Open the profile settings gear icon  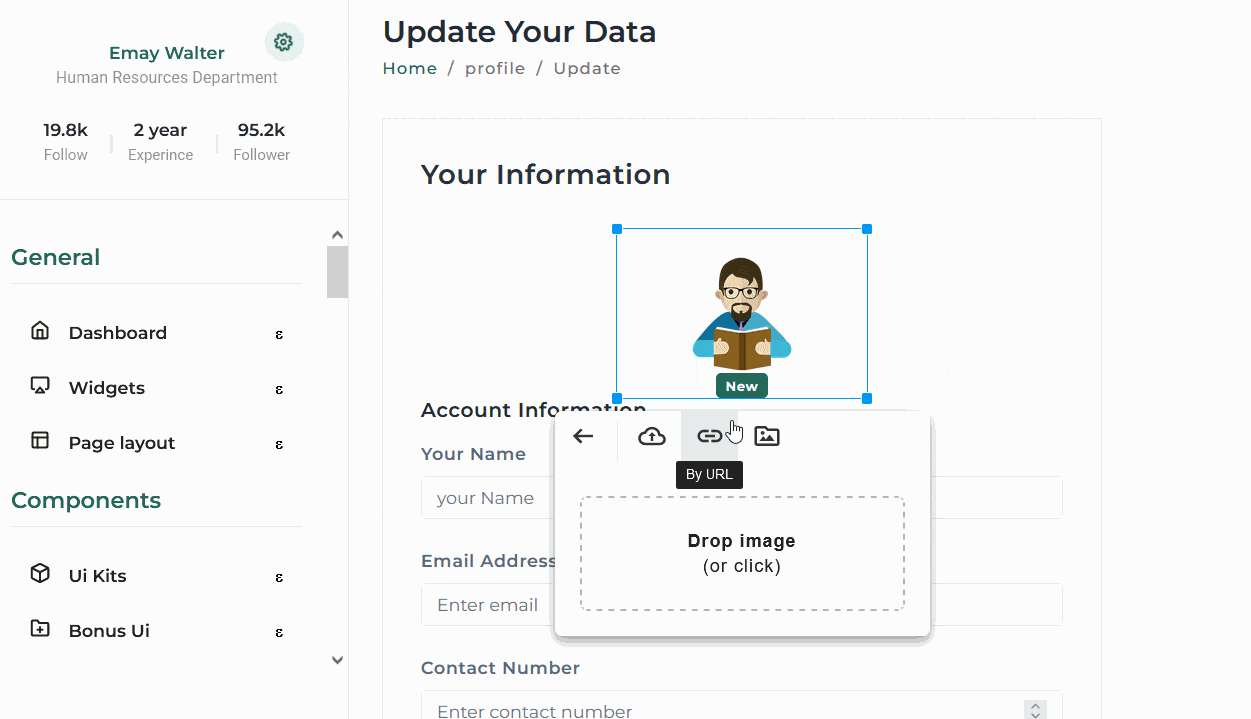click(284, 41)
